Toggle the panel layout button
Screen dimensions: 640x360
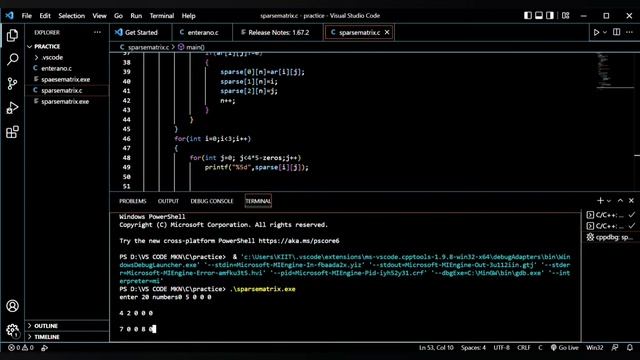(x=539, y=16)
